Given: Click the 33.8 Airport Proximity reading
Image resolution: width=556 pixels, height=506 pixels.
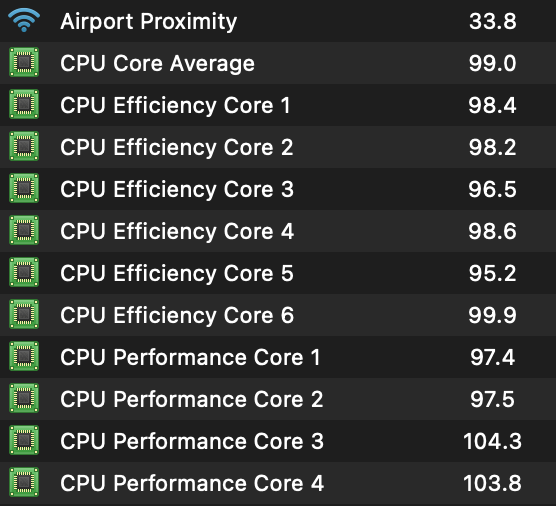Looking at the screenshot, I should click(x=493, y=21).
